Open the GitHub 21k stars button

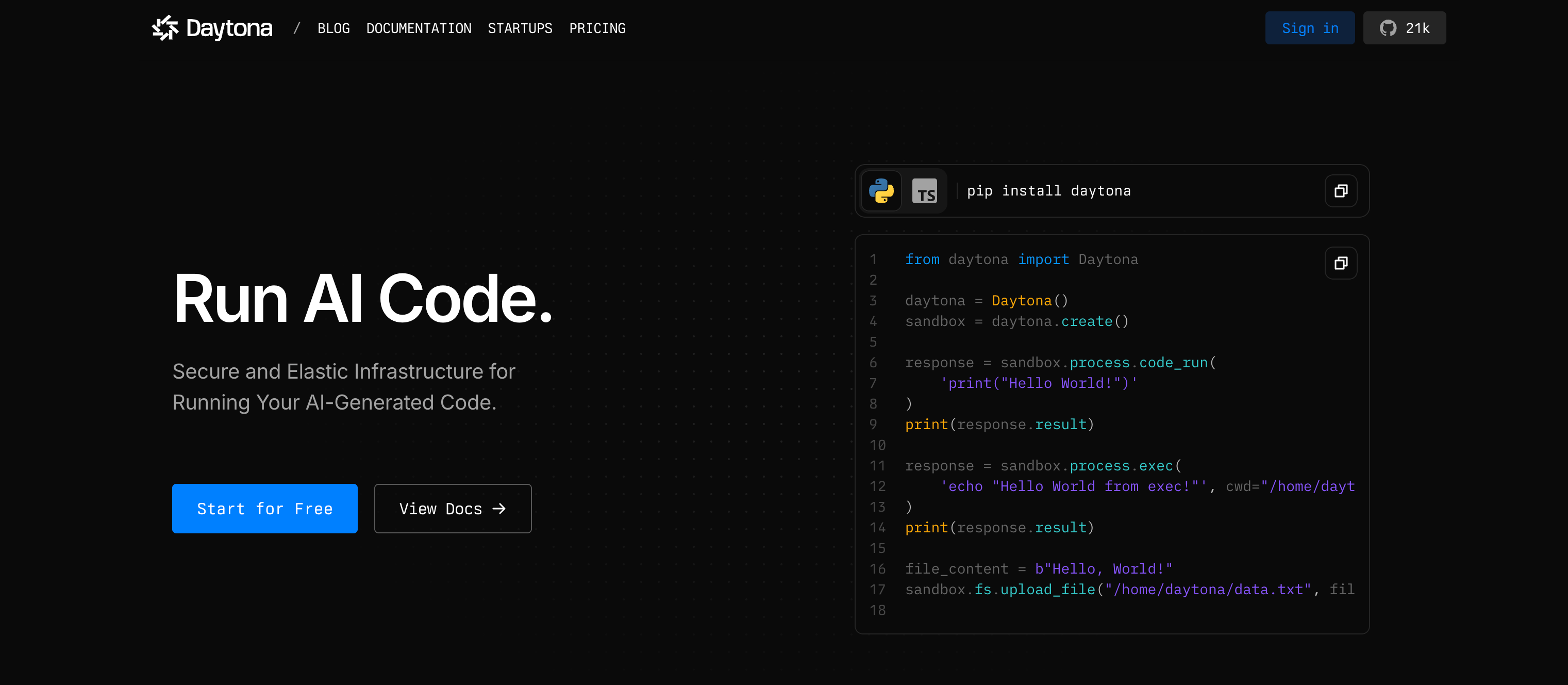coord(1404,28)
